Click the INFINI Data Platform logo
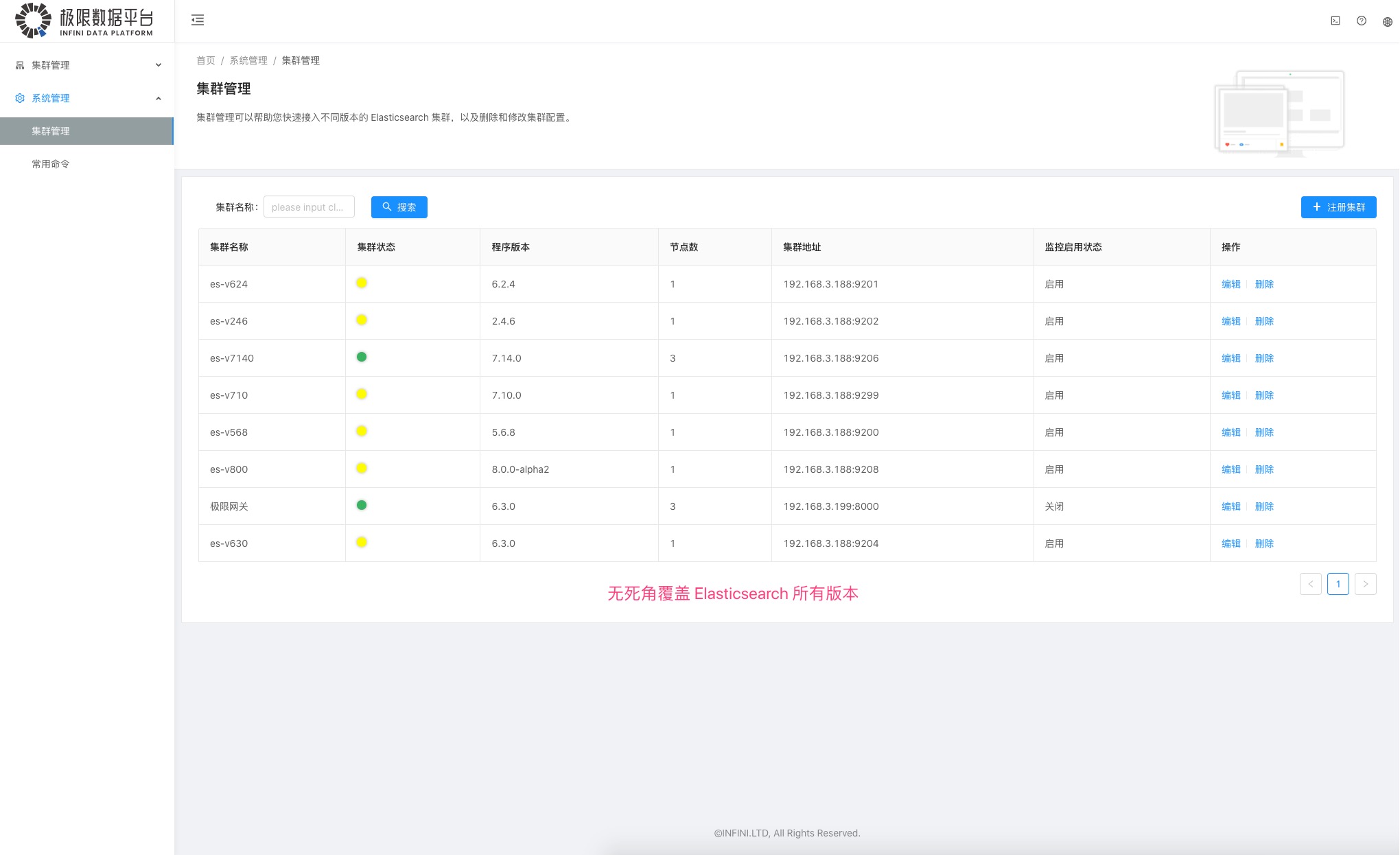 [x=84, y=21]
